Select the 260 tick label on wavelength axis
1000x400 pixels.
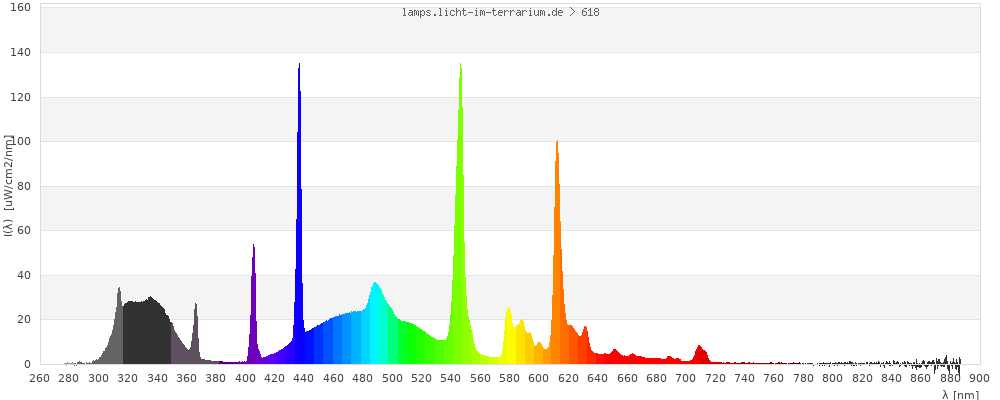[x=39, y=378]
